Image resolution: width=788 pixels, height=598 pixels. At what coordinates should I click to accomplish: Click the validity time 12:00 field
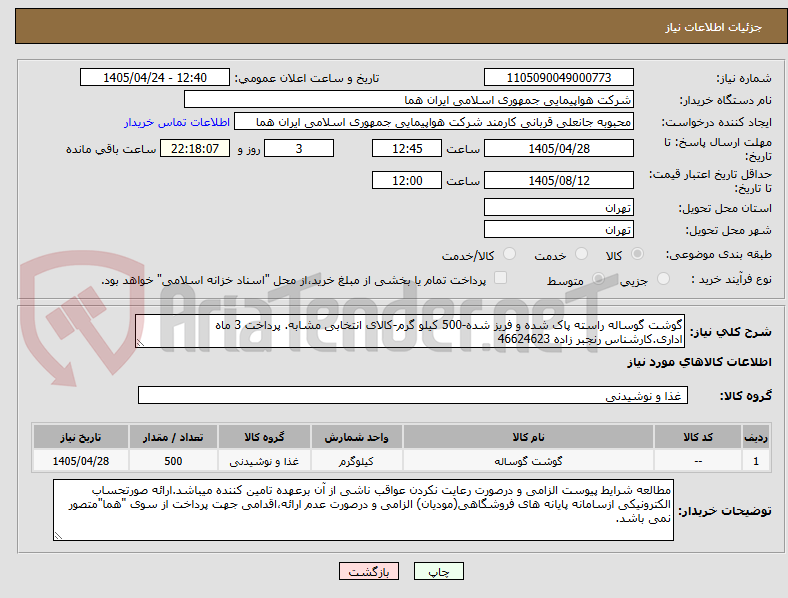407,180
